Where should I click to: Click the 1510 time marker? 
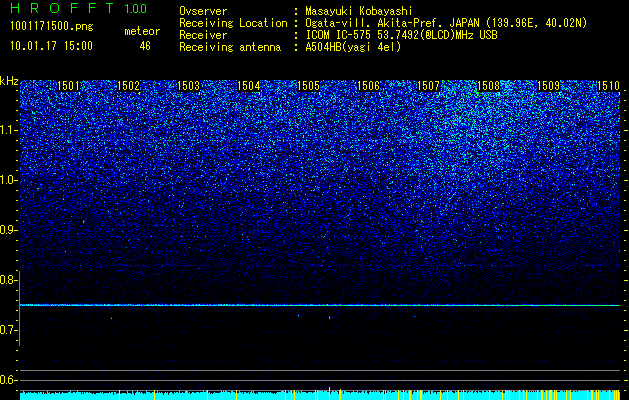pos(608,86)
